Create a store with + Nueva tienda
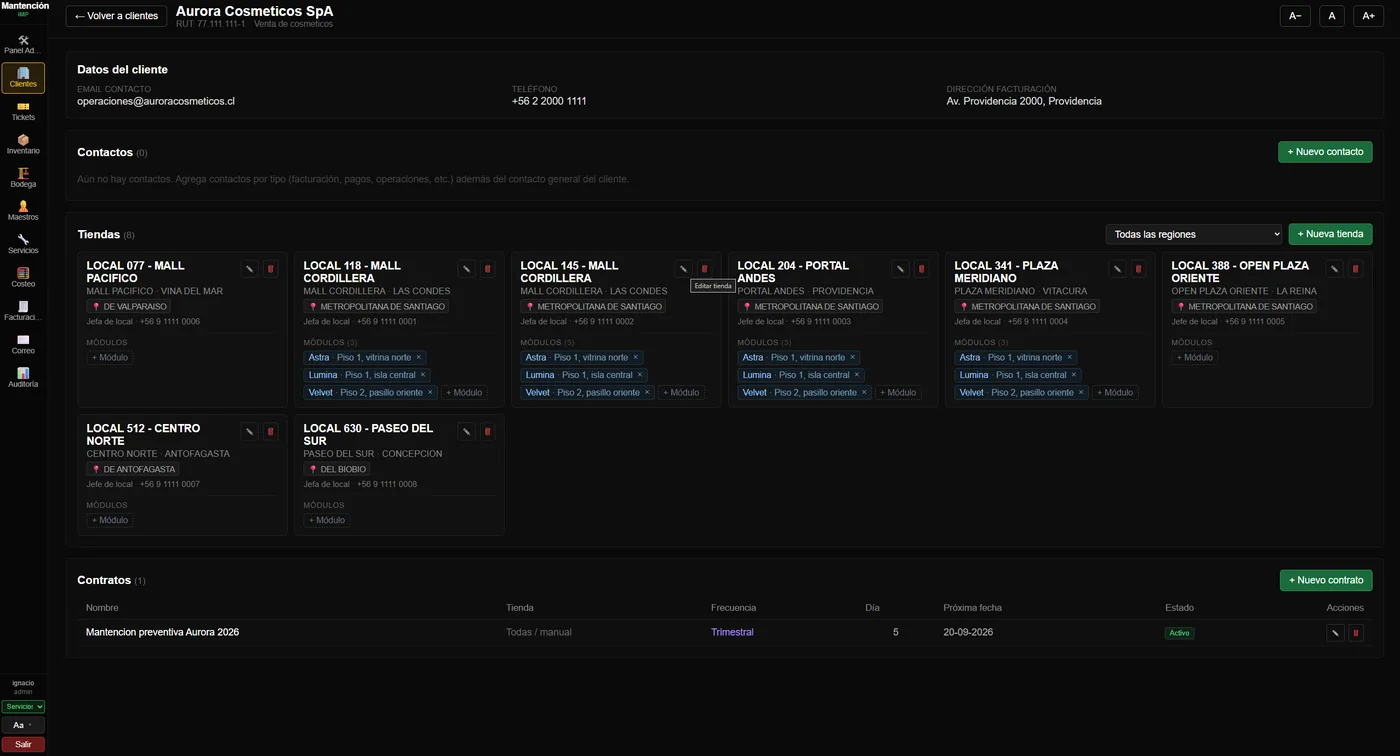 pos(1330,234)
